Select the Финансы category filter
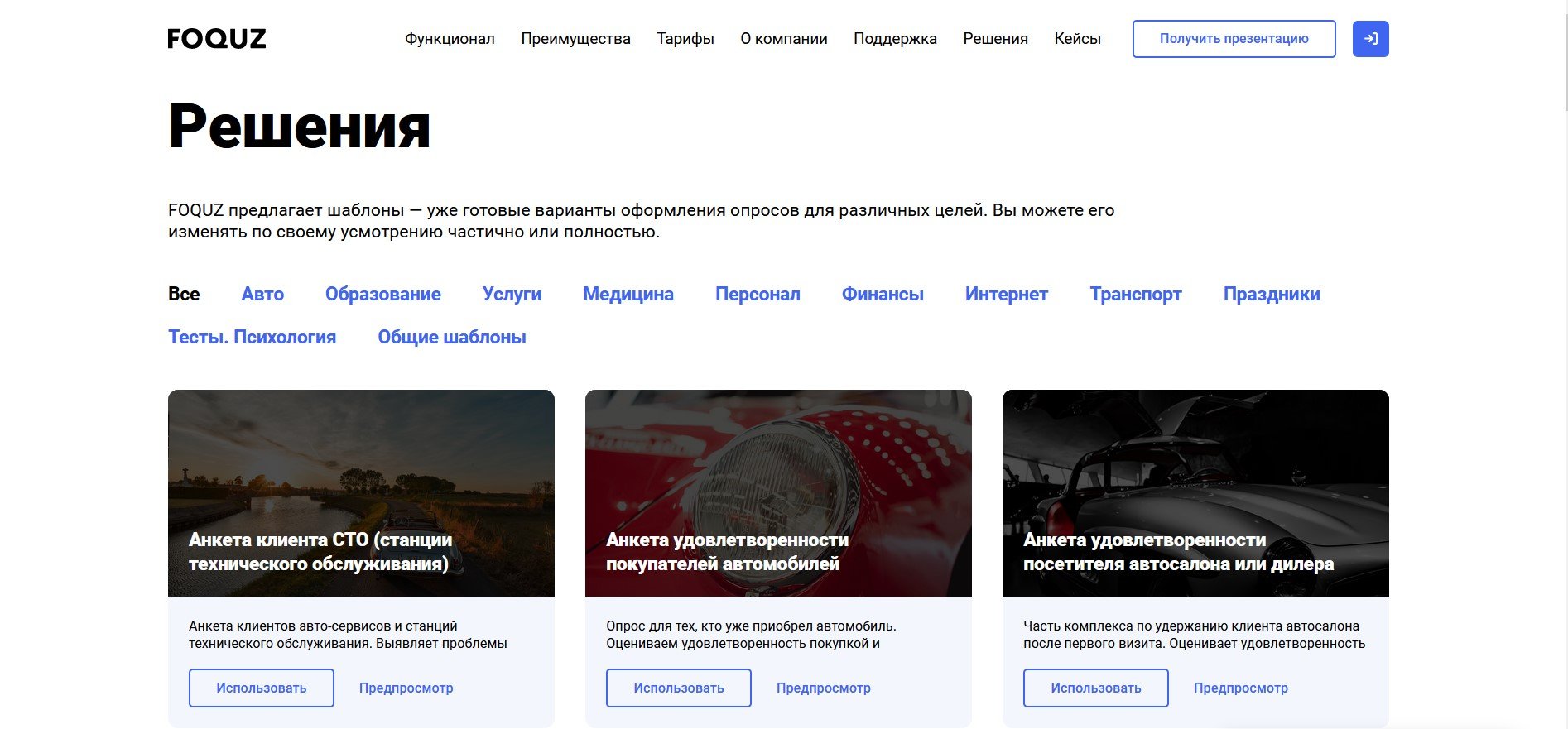The width and height of the screenshot is (1568, 729). coord(883,294)
